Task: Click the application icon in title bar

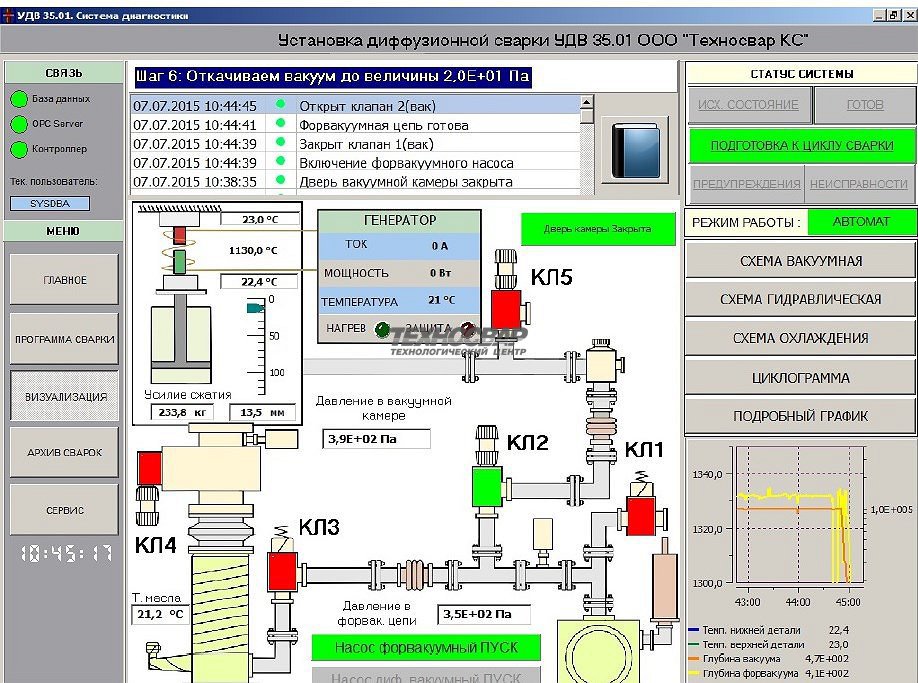Action: click(8, 15)
